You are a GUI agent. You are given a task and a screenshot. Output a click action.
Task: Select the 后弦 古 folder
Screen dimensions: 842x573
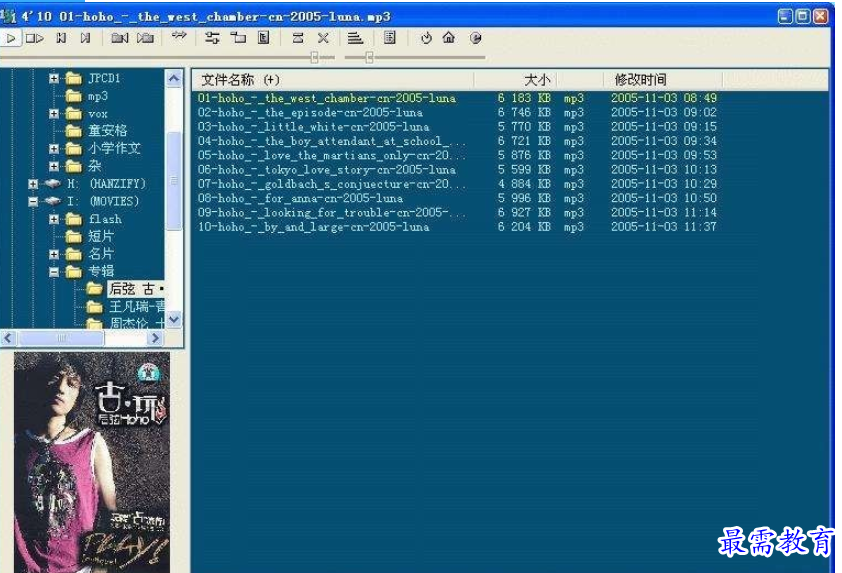[136, 289]
